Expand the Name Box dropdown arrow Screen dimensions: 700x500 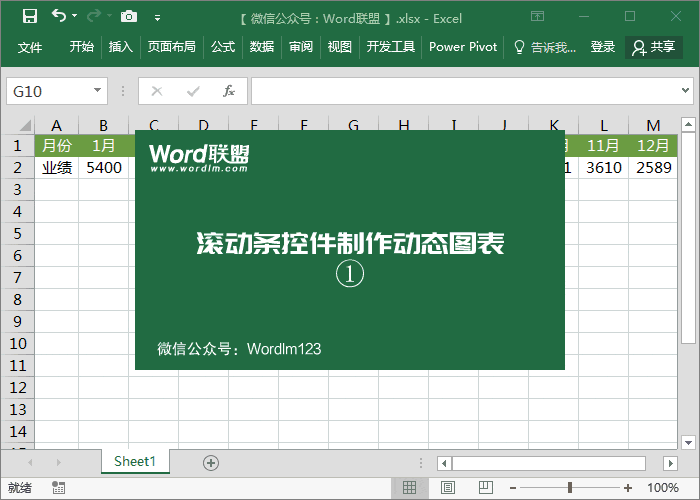[x=97, y=91]
